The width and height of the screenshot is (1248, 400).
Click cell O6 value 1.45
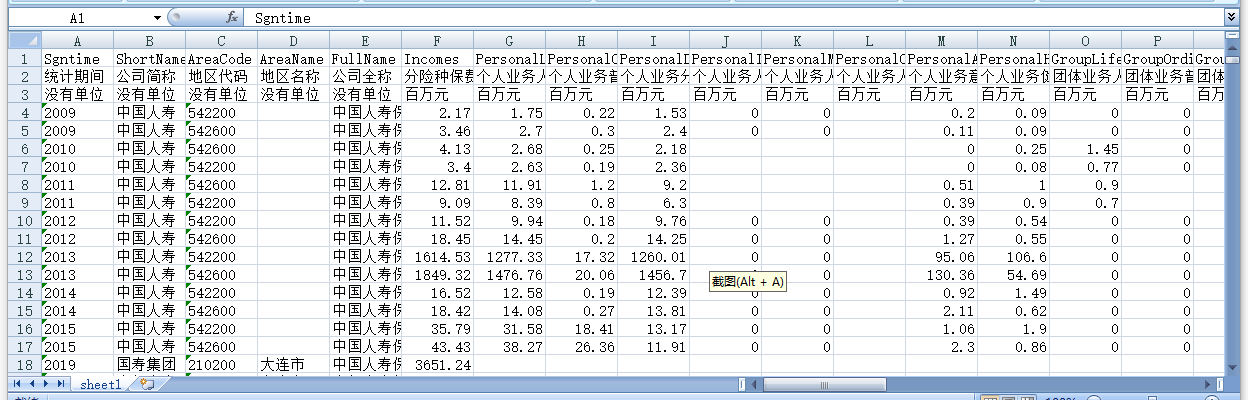(1086, 149)
